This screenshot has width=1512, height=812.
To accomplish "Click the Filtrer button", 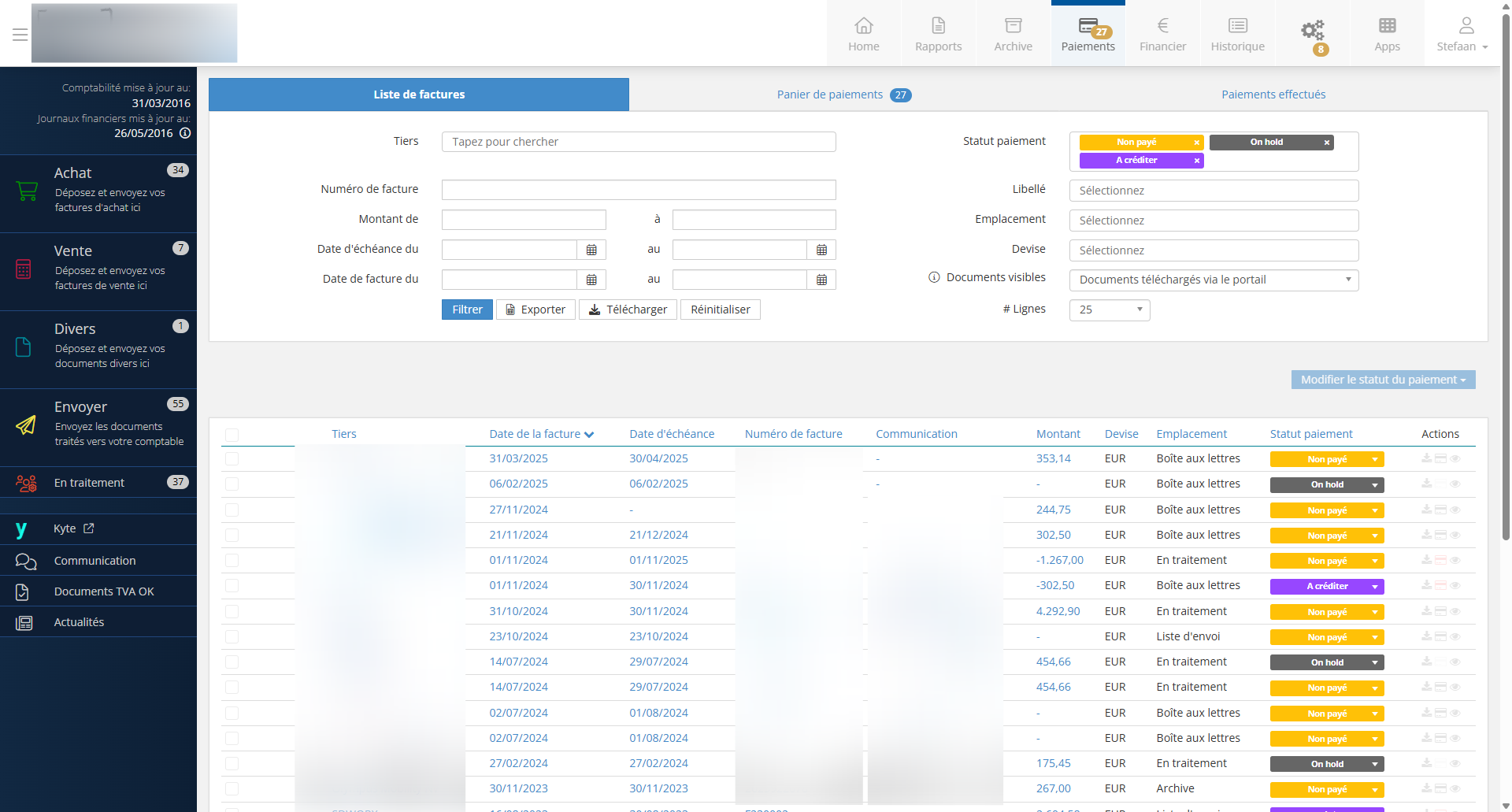I will click(467, 310).
